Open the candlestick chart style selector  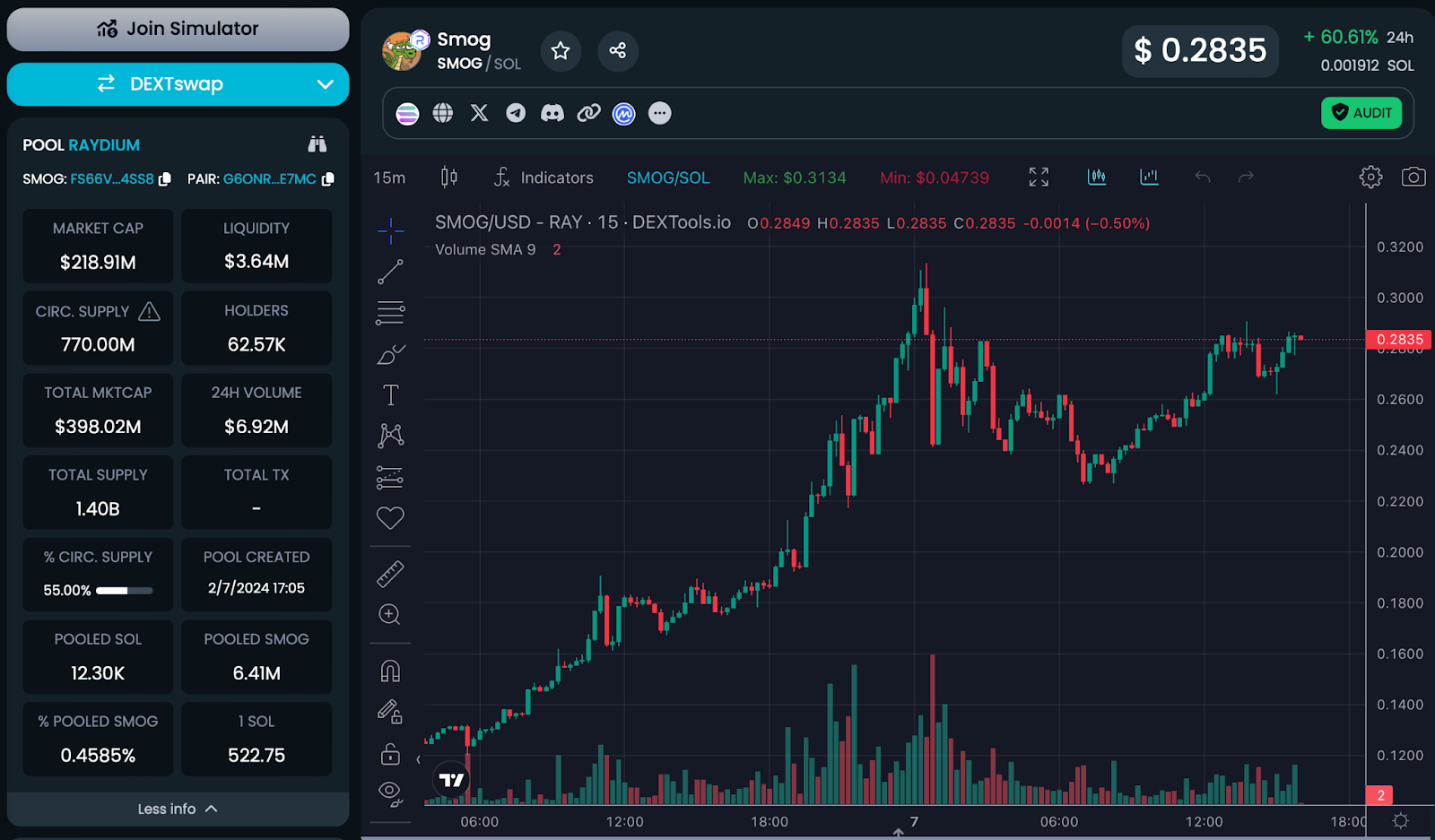(449, 178)
